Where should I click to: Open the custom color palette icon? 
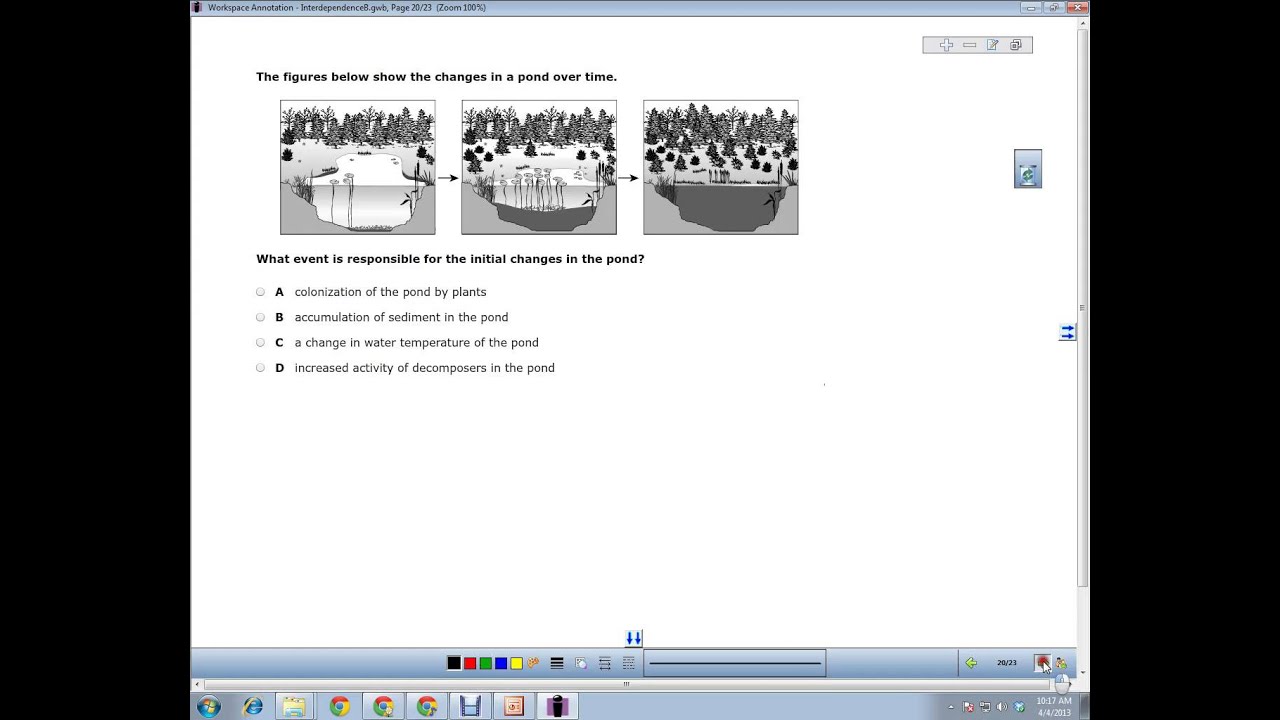coord(533,663)
